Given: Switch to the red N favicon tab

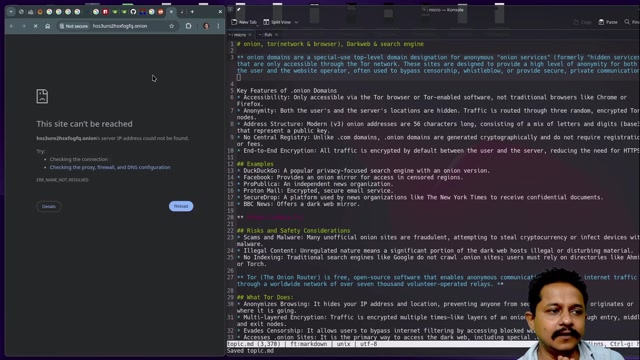Looking at the screenshot, I should coord(105,12).
